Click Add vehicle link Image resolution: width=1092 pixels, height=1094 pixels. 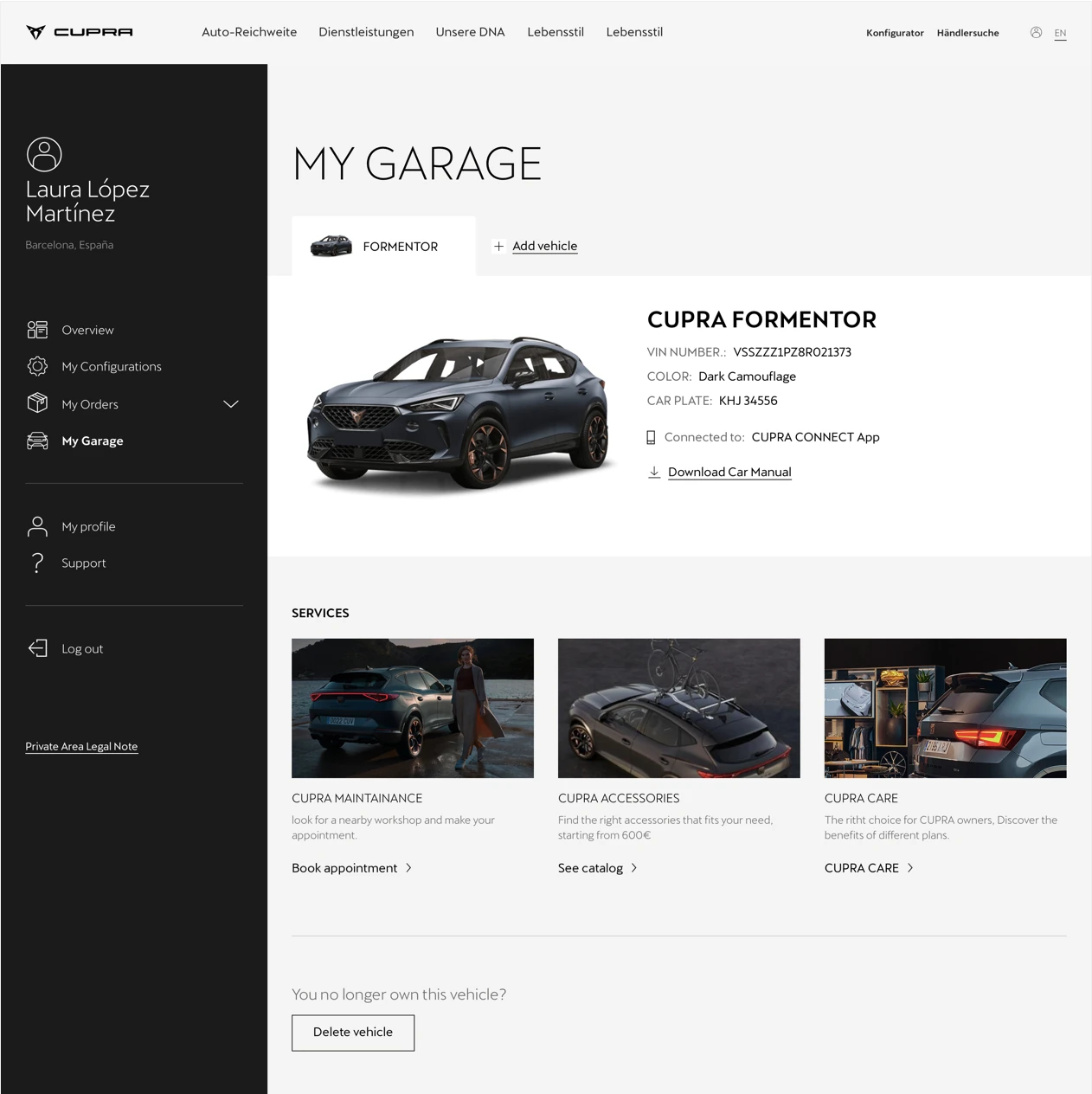tap(544, 246)
